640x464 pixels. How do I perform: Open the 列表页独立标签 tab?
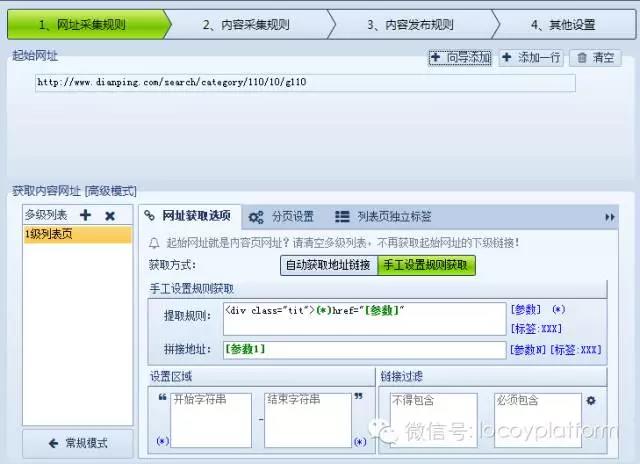click(x=384, y=216)
